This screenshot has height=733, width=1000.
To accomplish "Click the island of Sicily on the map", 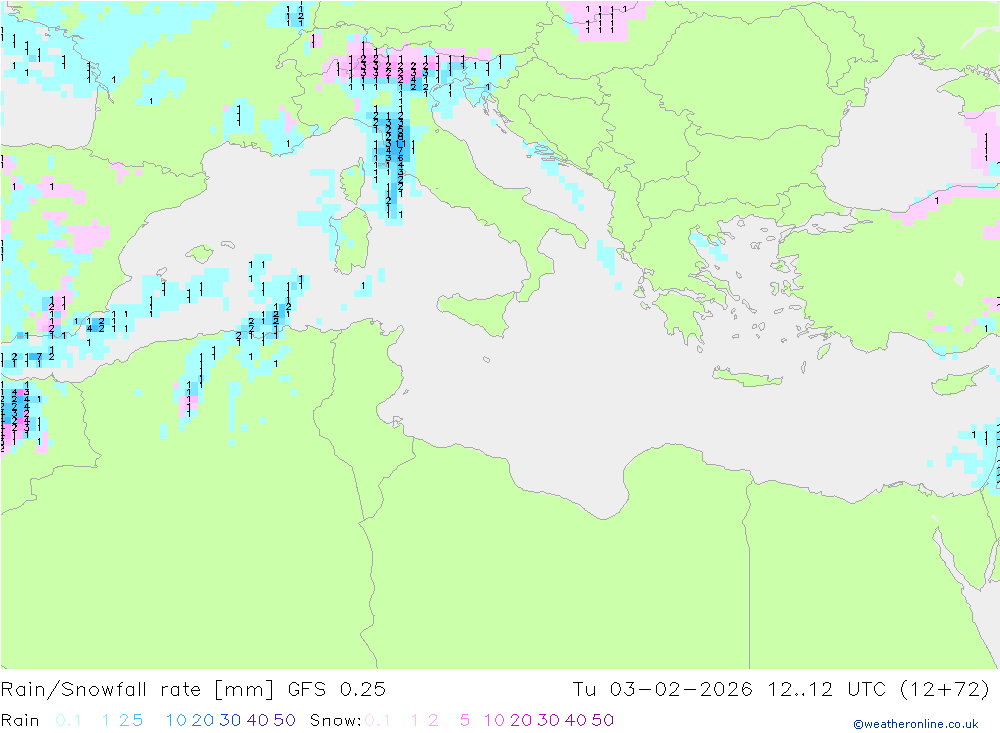I will [x=480, y=313].
